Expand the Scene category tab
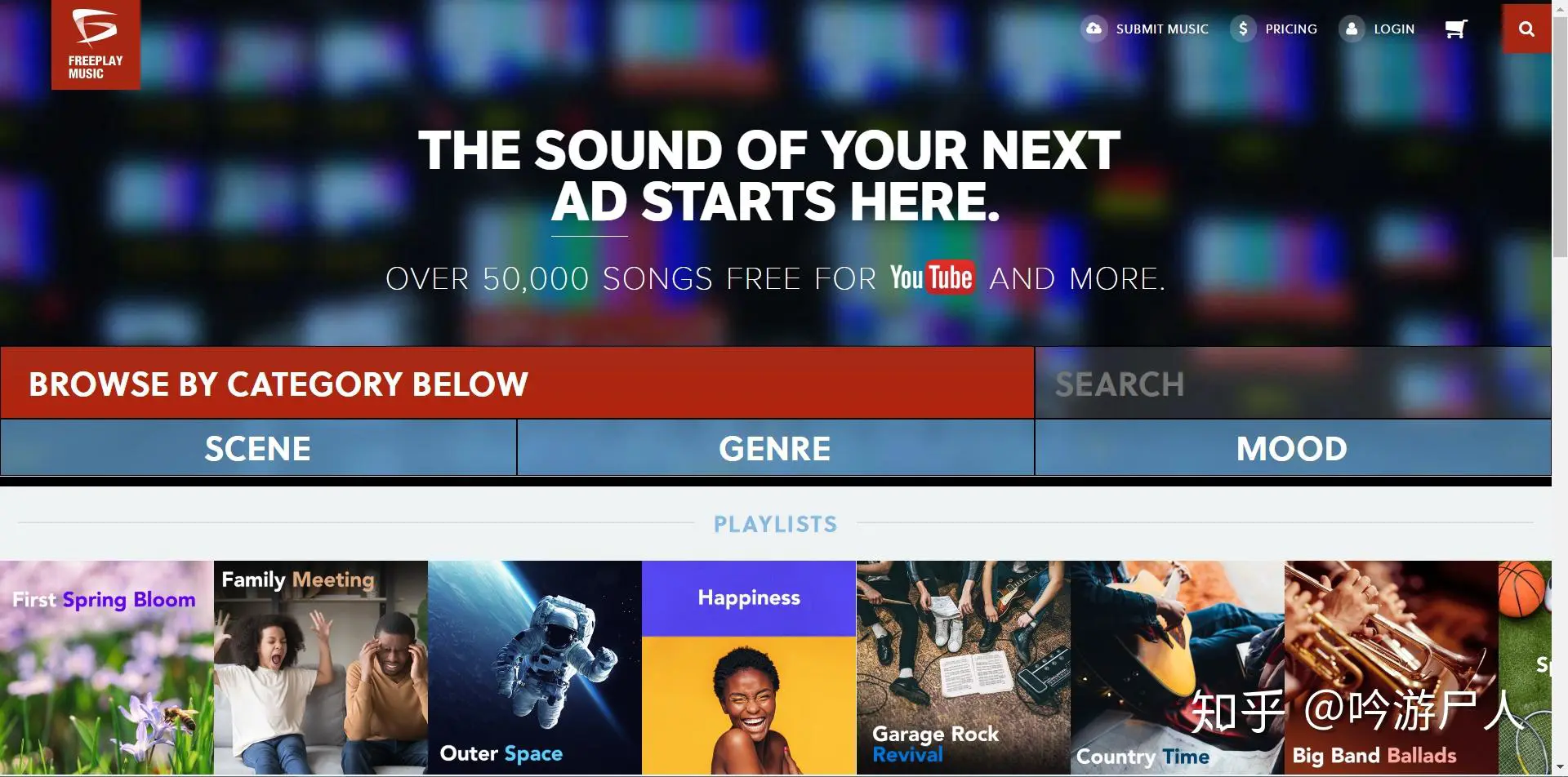The width and height of the screenshot is (1568, 777). (x=258, y=448)
